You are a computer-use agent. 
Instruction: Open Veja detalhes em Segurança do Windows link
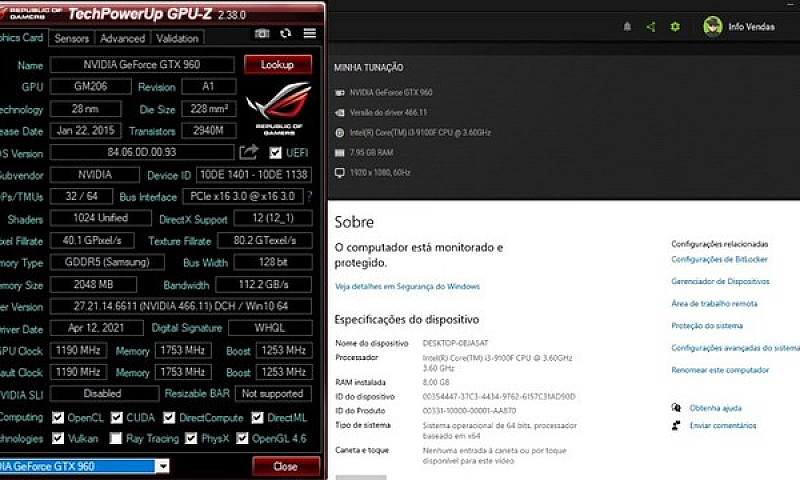click(x=407, y=286)
